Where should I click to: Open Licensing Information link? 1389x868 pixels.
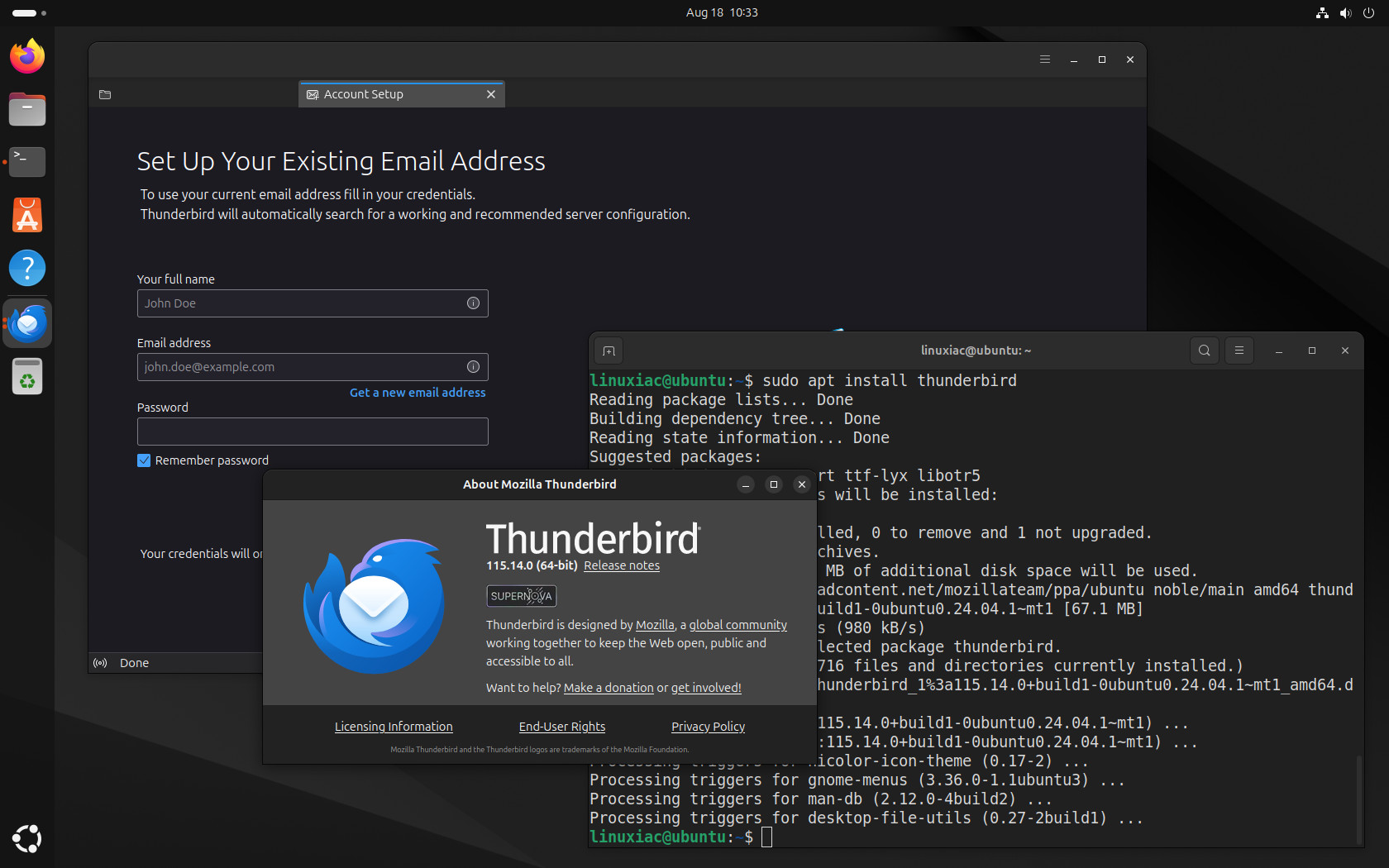click(x=394, y=727)
